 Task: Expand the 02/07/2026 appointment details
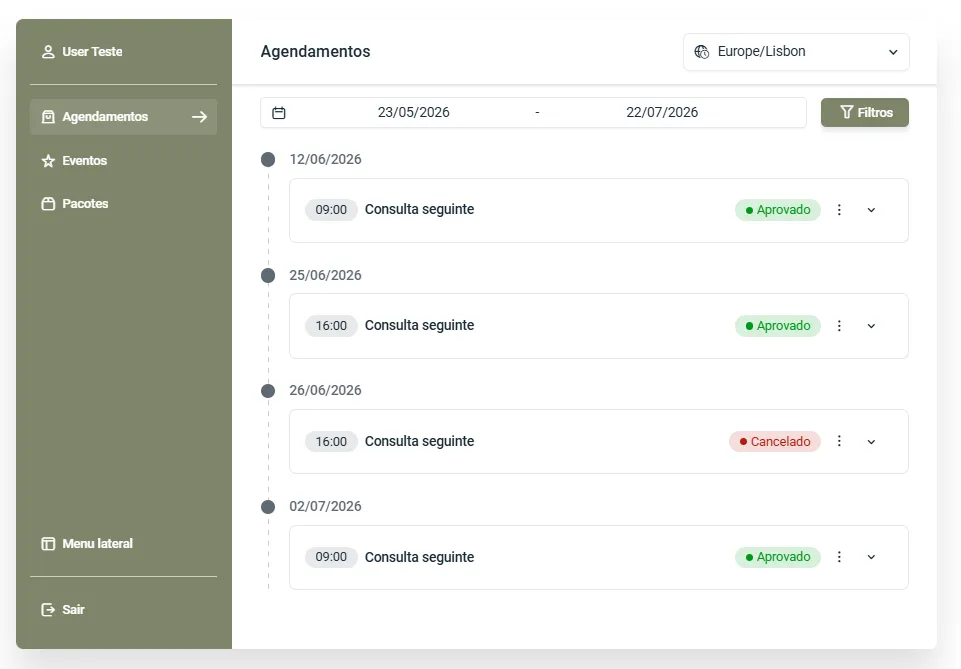click(x=871, y=557)
